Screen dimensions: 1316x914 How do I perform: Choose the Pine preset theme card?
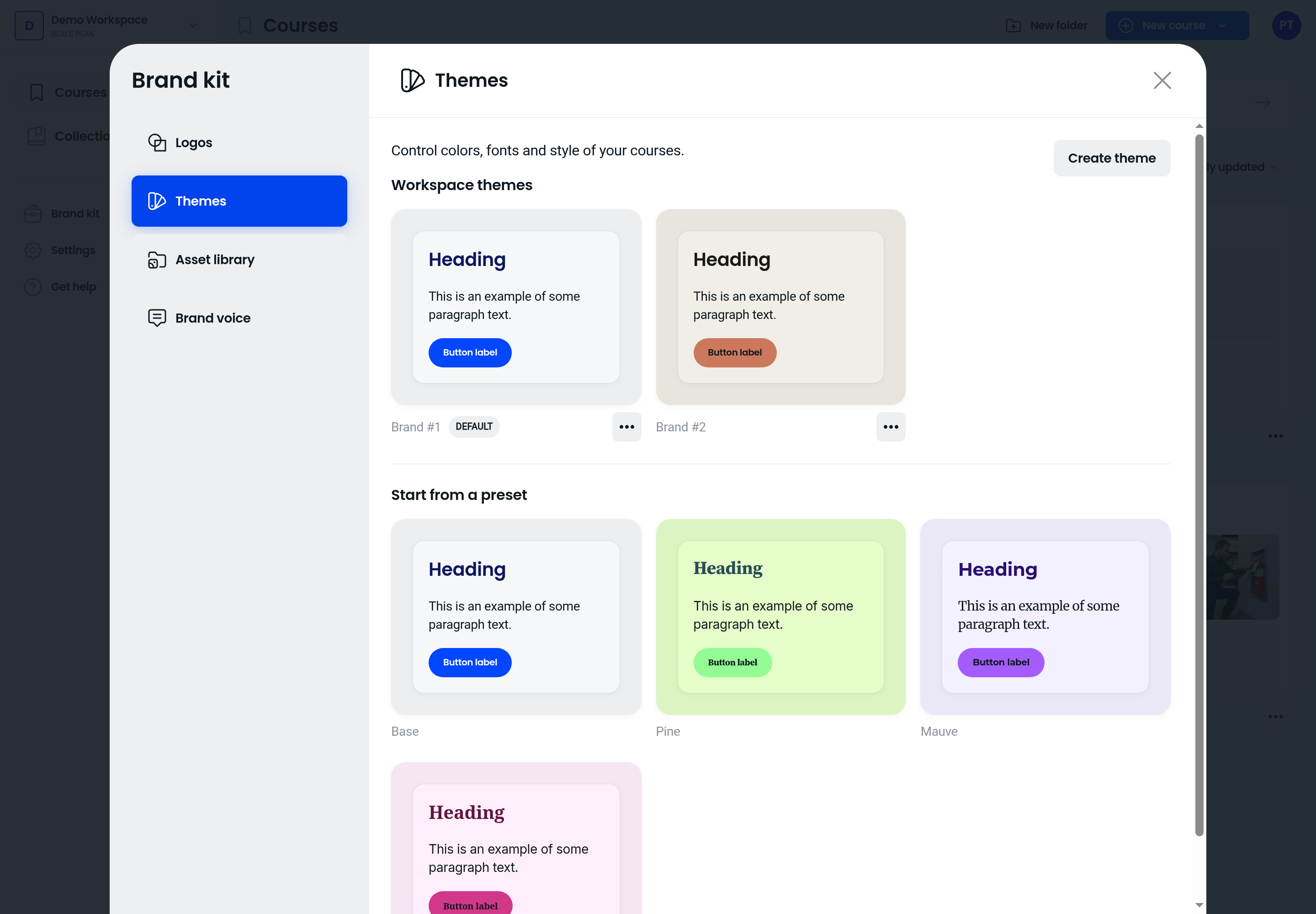click(x=780, y=617)
